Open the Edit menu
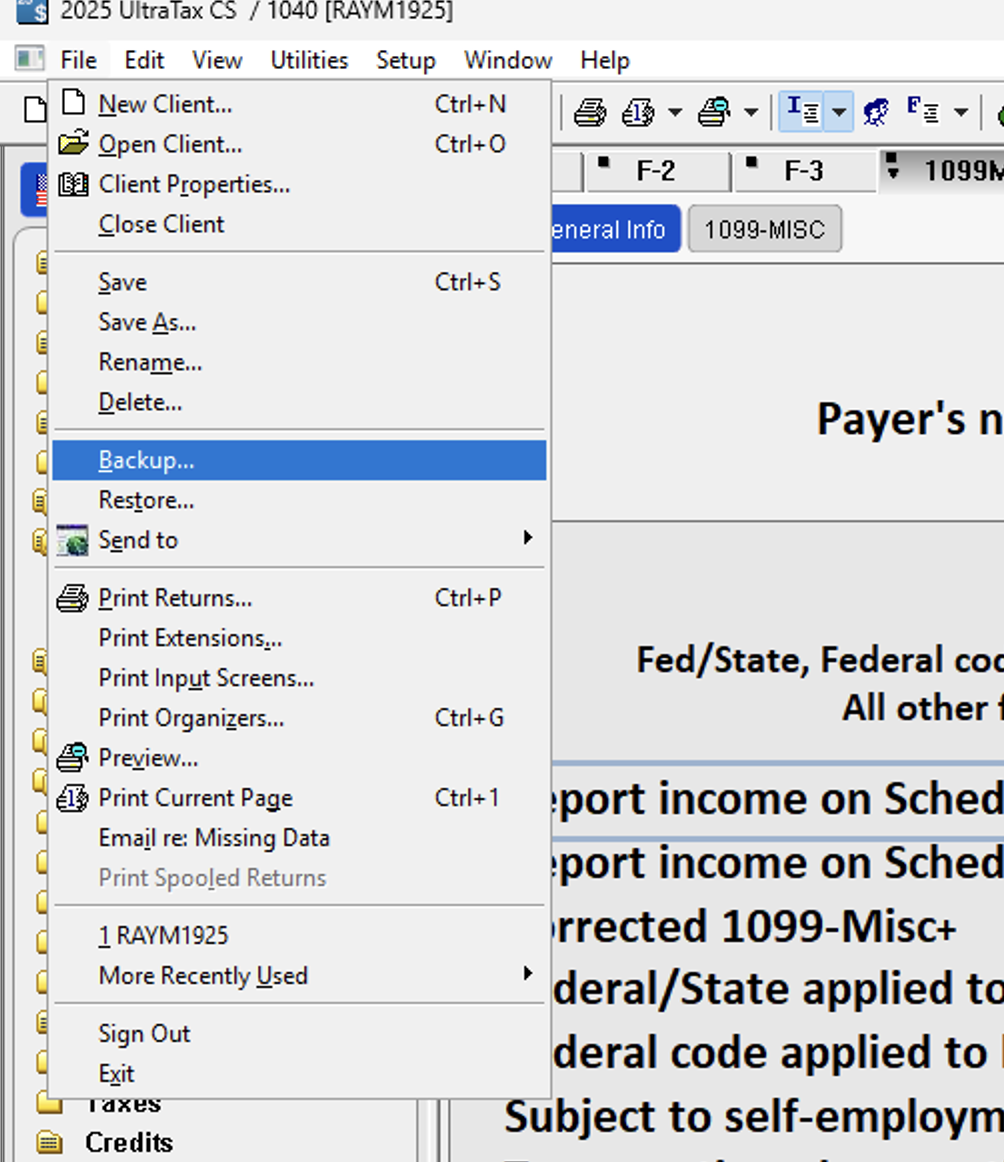 click(x=144, y=60)
